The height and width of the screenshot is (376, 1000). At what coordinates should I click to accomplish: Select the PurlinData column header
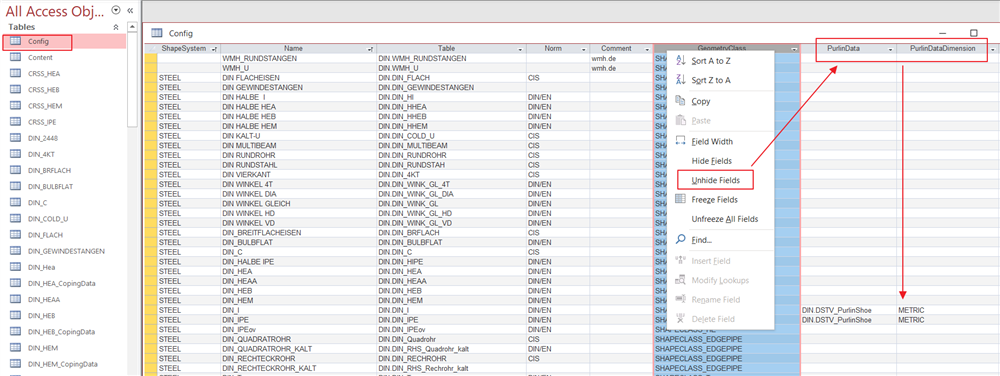tap(848, 48)
